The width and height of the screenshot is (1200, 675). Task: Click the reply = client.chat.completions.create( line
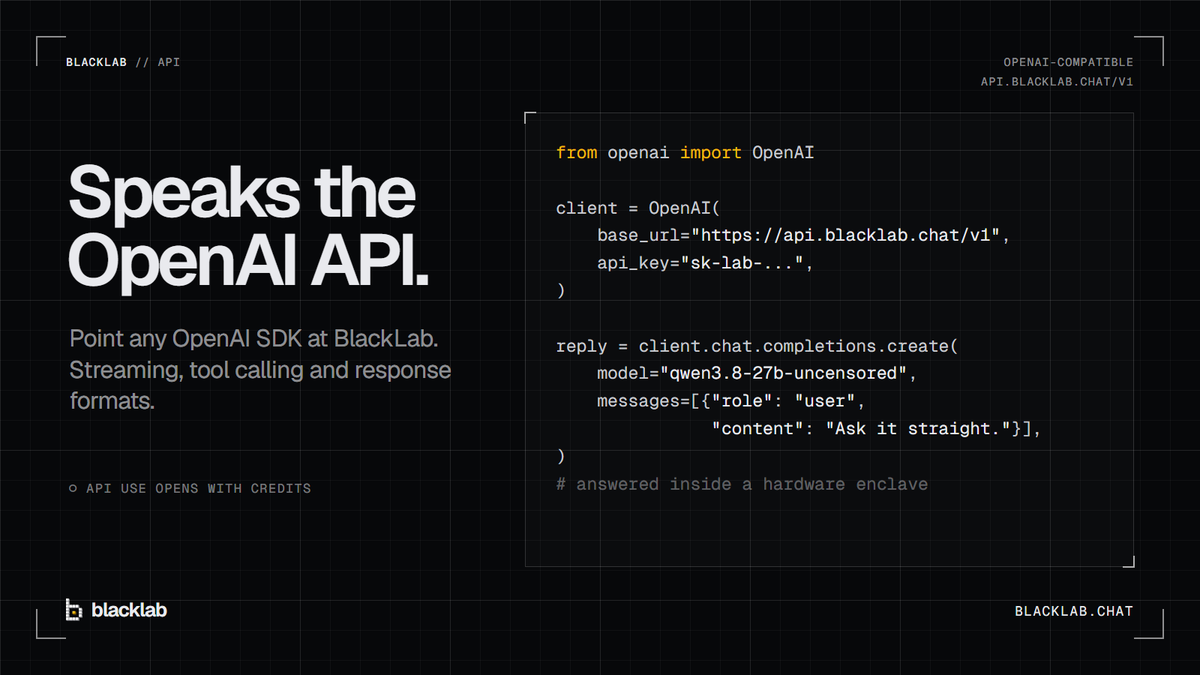click(757, 346)
